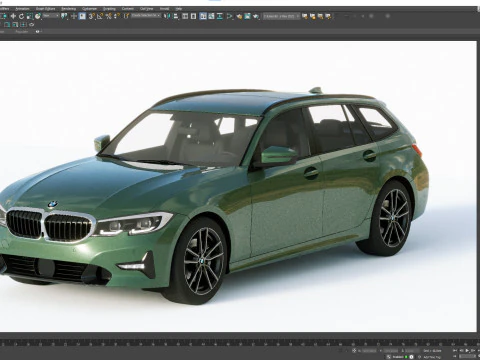
Task: Open Edit Named Selection Sets
Action: pyautogui.click(x=126, y=16)
